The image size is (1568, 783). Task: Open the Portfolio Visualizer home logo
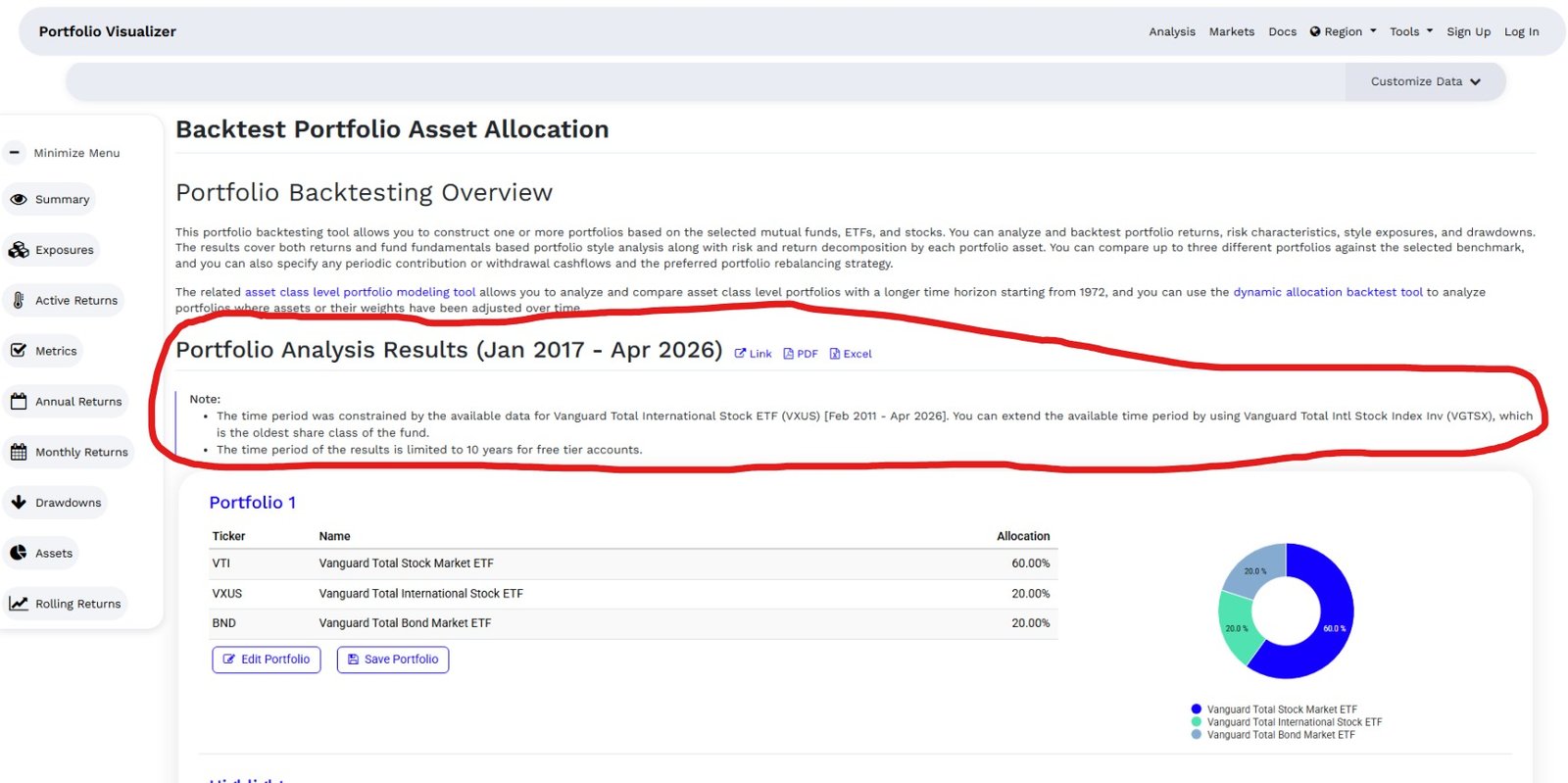tap(108, 31)
